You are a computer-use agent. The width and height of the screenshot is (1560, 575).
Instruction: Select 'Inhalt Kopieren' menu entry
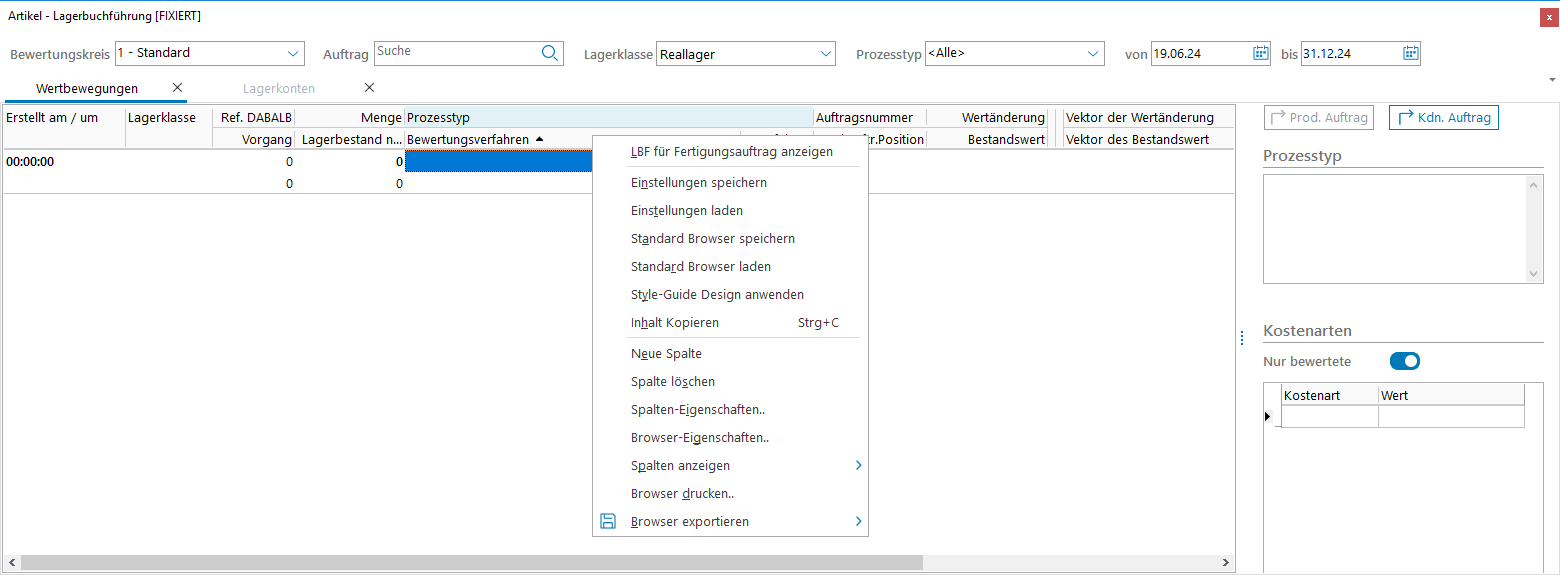click(x=675, y=323)
